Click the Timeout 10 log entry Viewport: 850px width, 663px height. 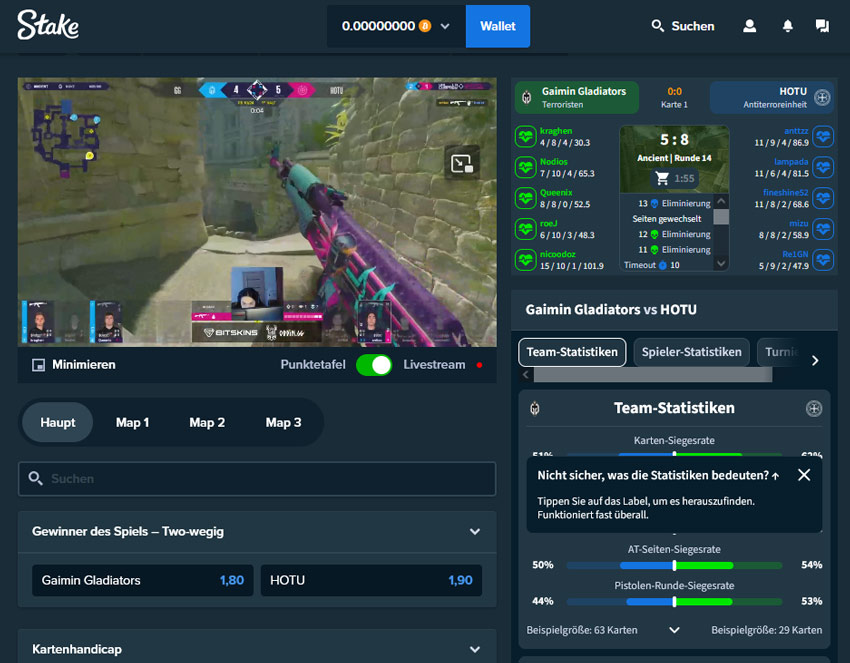652,265
